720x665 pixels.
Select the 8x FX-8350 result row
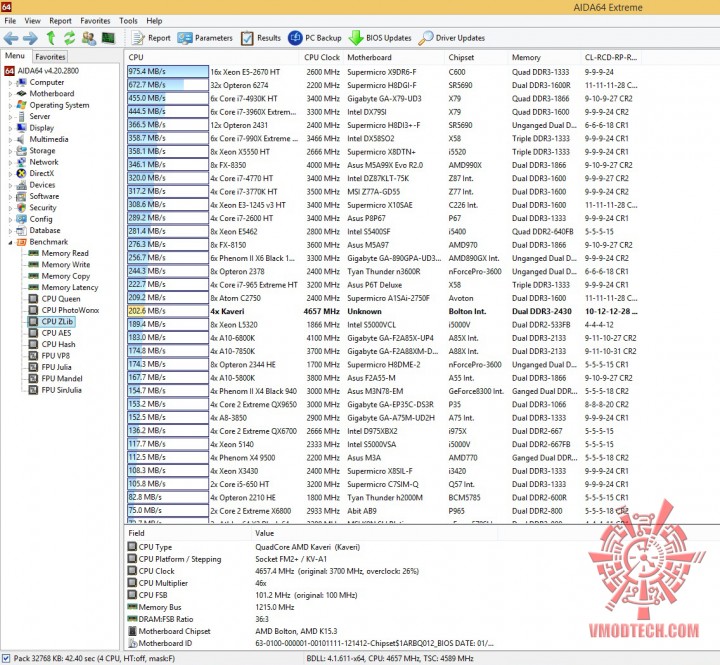383,165
